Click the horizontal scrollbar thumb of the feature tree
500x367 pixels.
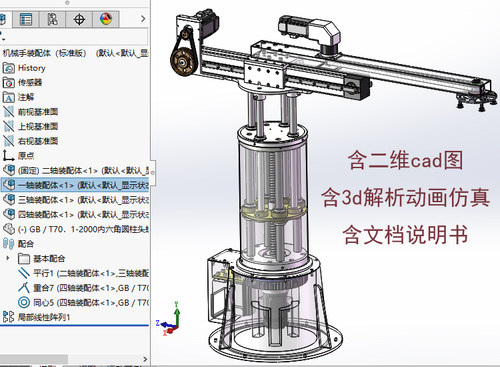coord(34,359)
